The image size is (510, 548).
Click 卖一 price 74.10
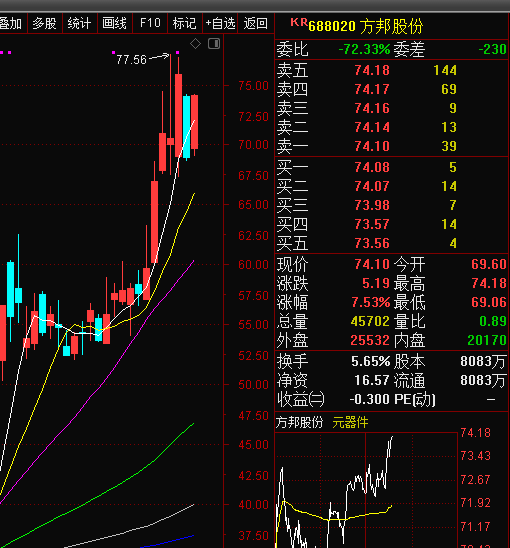coord(372,146)
